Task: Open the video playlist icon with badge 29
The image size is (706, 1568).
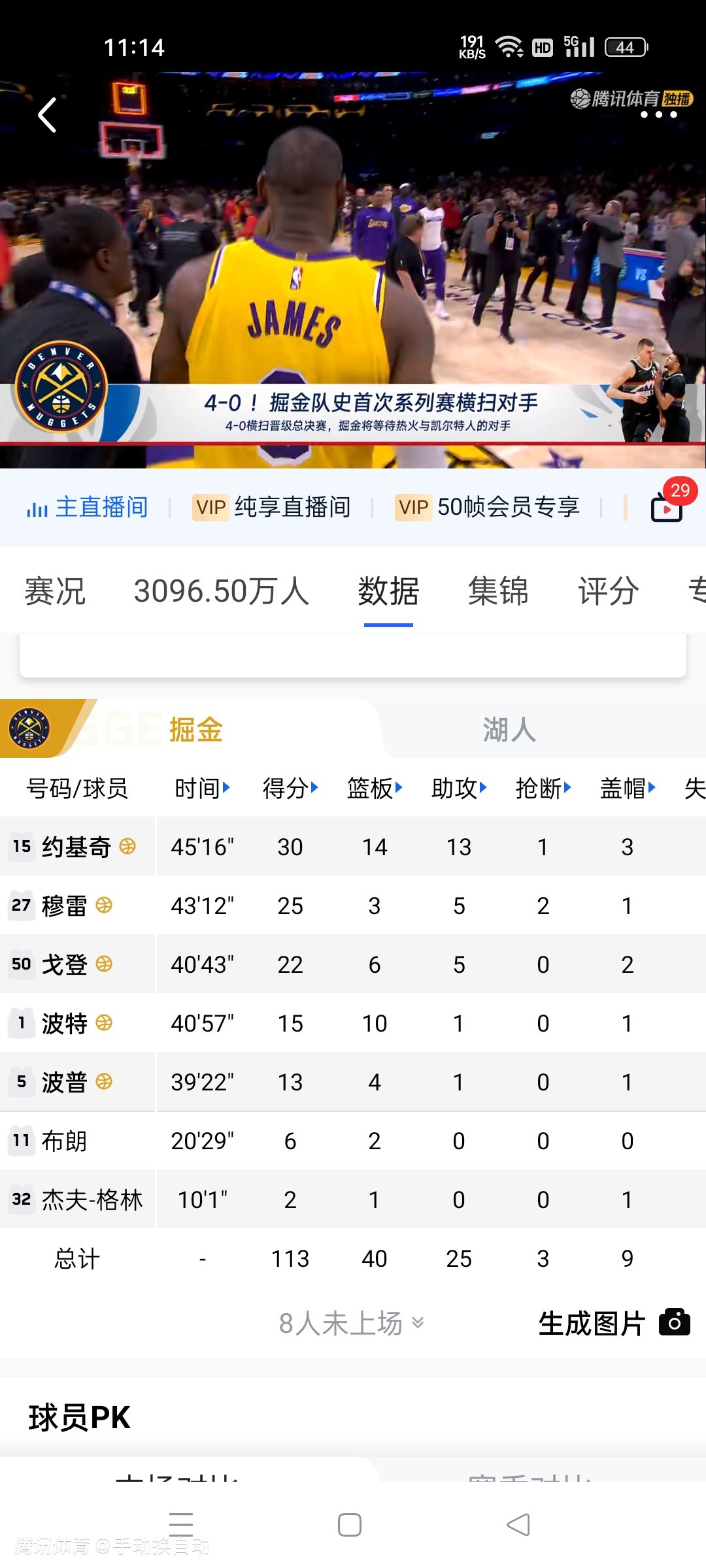Action: pos(667,507)
